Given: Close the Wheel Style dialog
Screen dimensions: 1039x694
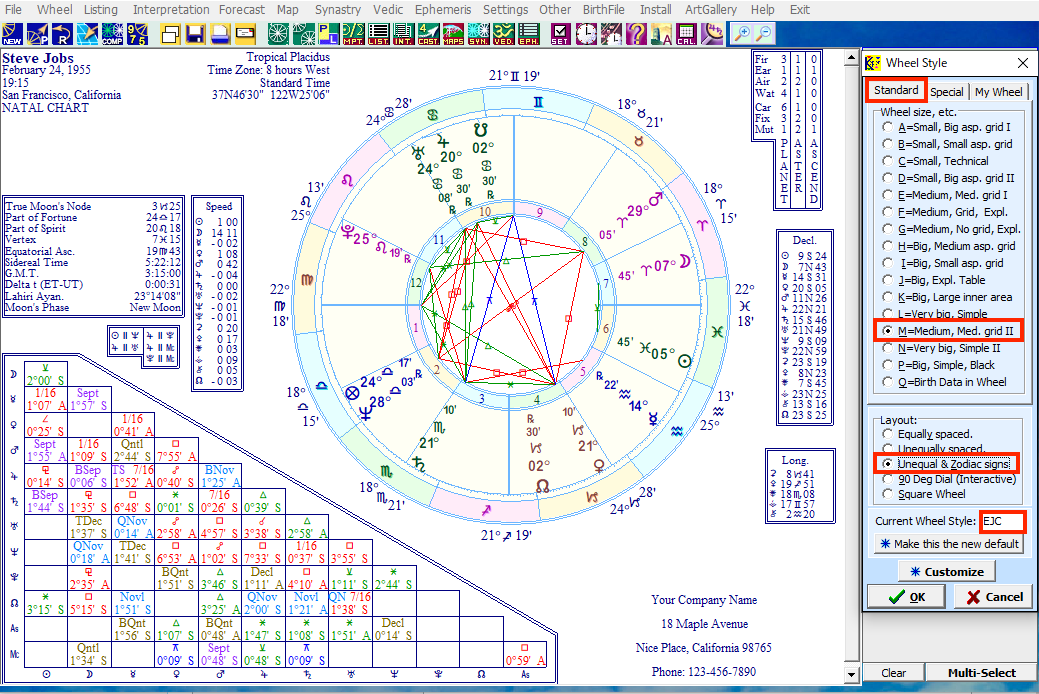Looking at the screenshot, I should point(1023,63).
